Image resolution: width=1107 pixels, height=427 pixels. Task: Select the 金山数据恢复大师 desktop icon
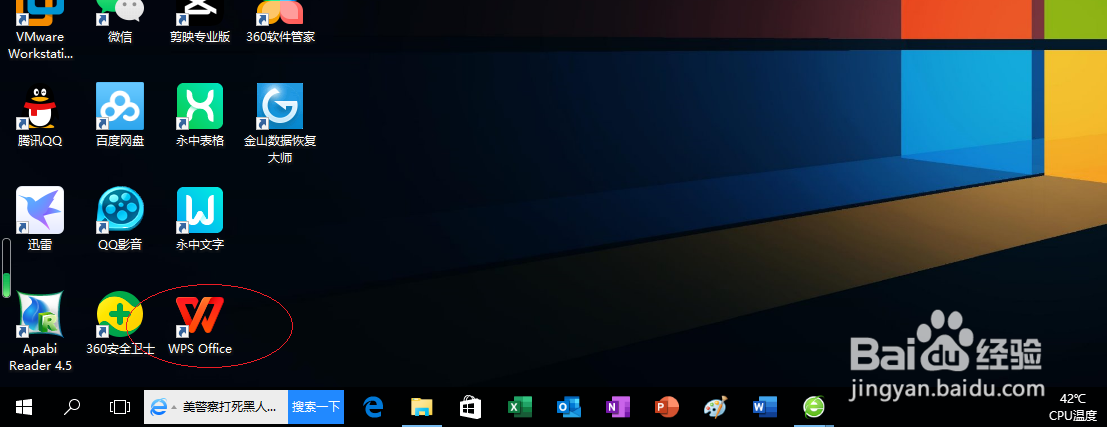pos(280,107)
